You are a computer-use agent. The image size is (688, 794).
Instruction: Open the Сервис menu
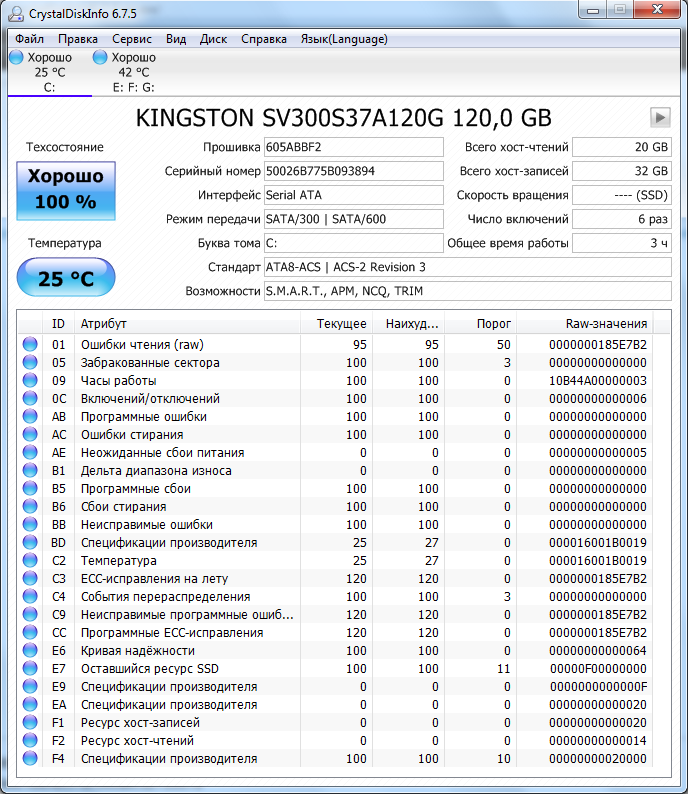click(132, 39)
